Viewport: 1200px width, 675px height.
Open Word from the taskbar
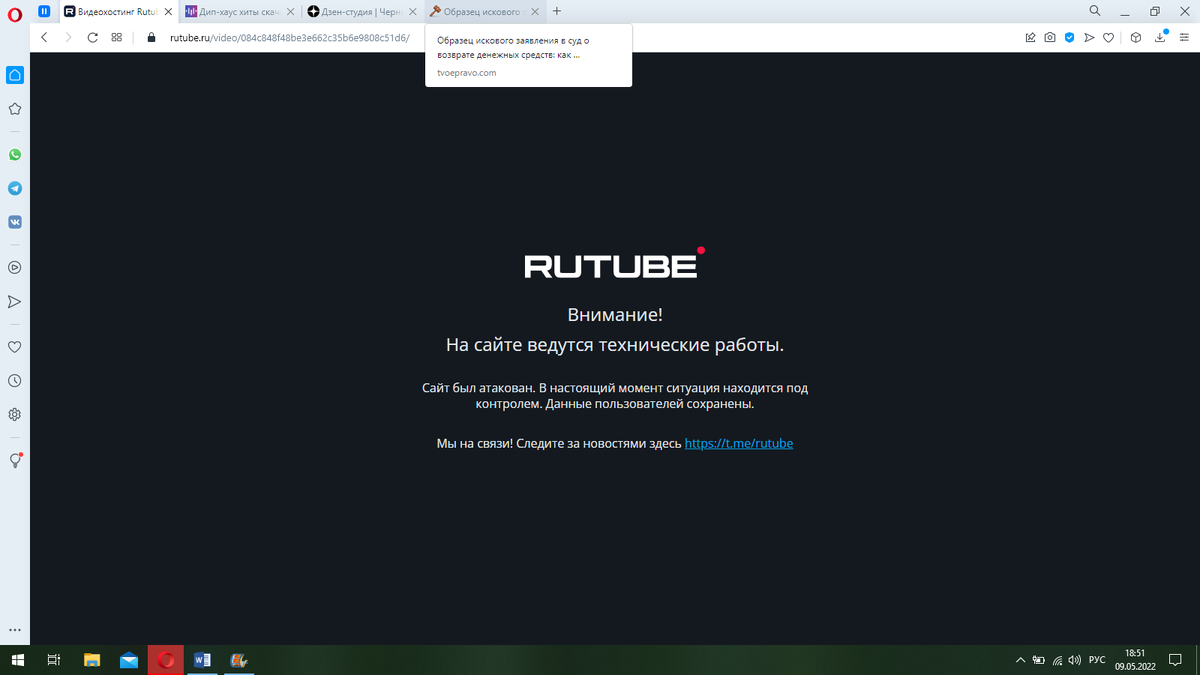(x=202, y=660)
